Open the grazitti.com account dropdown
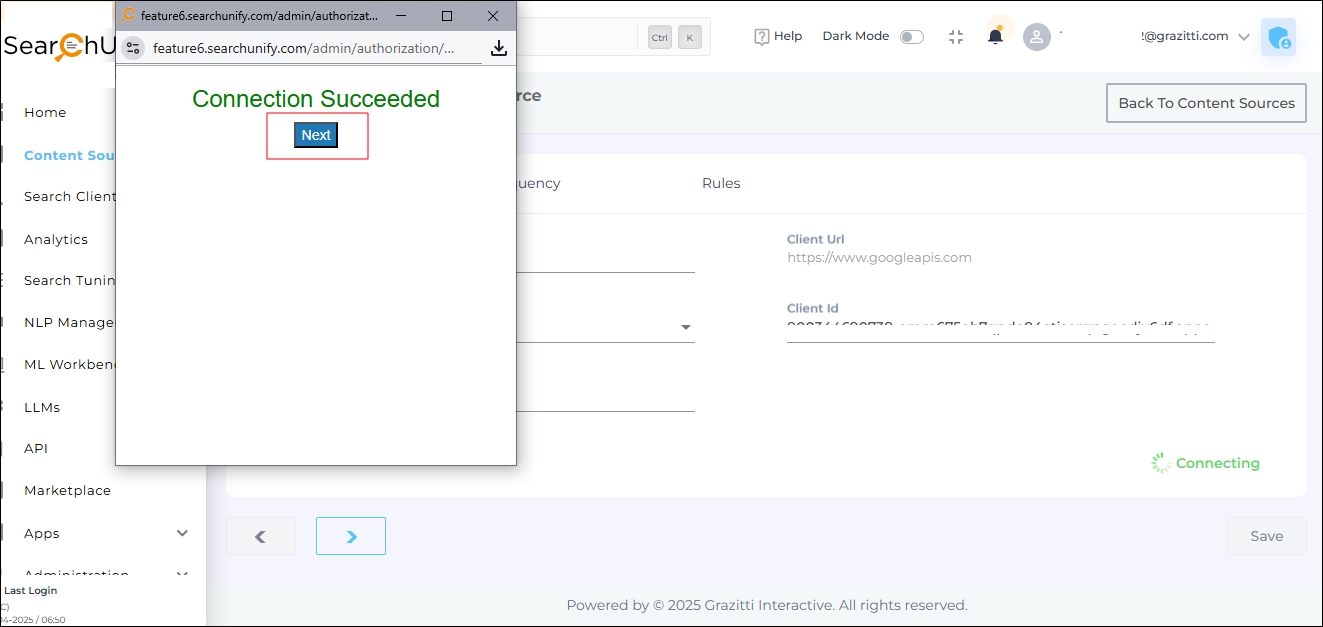Screen dimensions: 1323x627 coord(1243,37)
